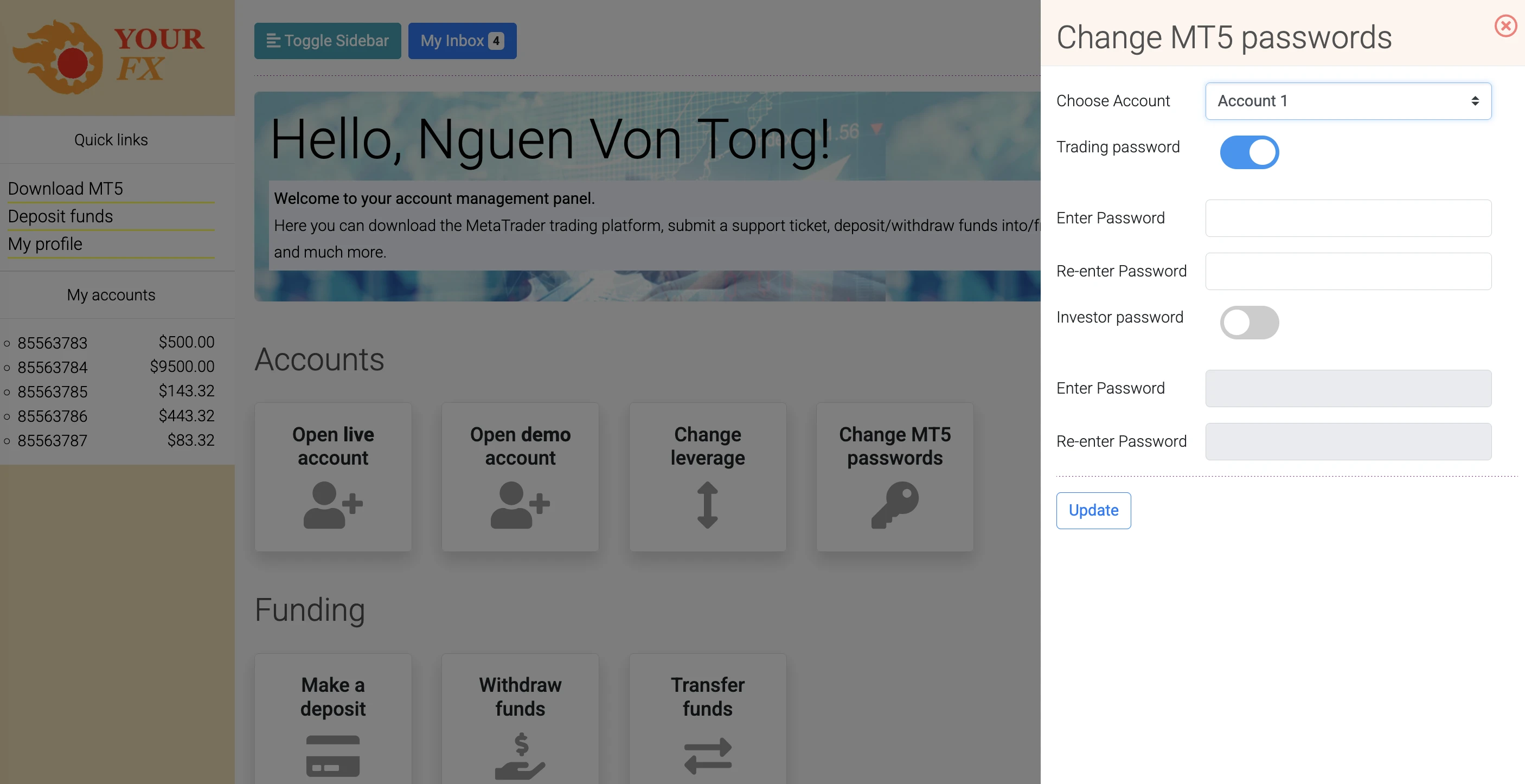Click the Toggle Sidebar button
The width and height of the screenshot is (1525, 784).
click(x=328, y=41)
